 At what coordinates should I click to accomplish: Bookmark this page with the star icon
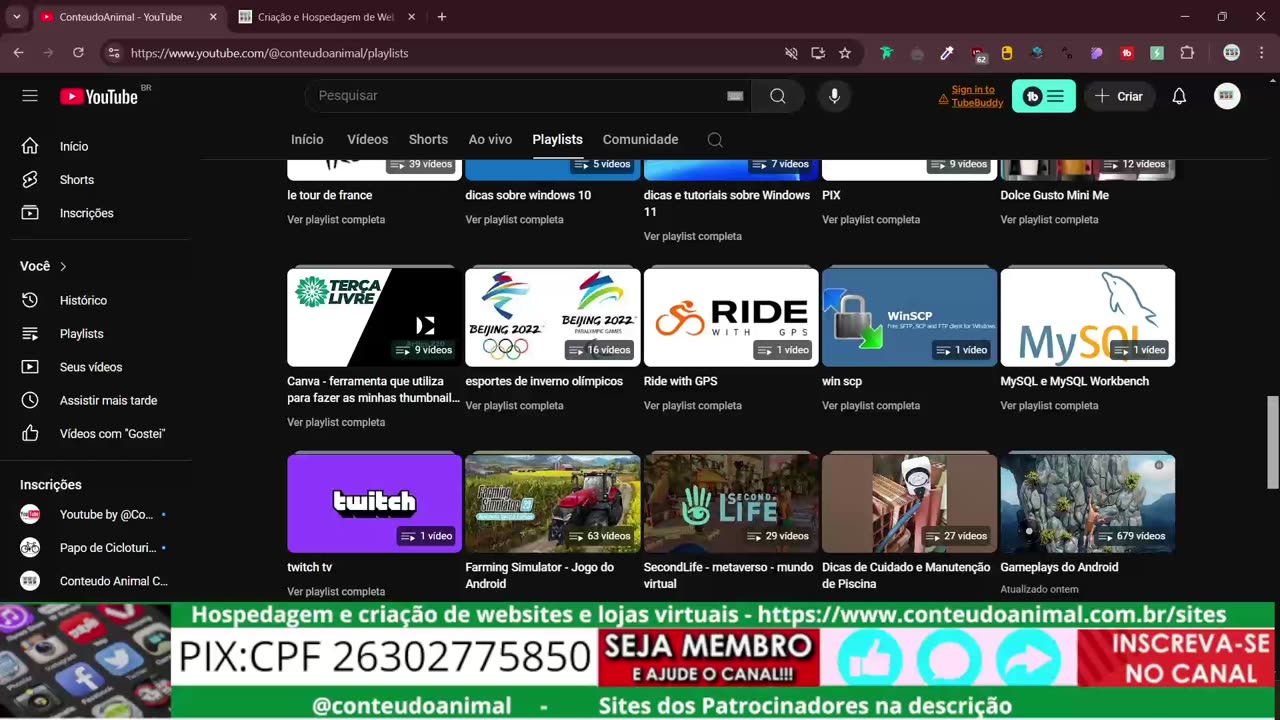[x=845, y=53]
